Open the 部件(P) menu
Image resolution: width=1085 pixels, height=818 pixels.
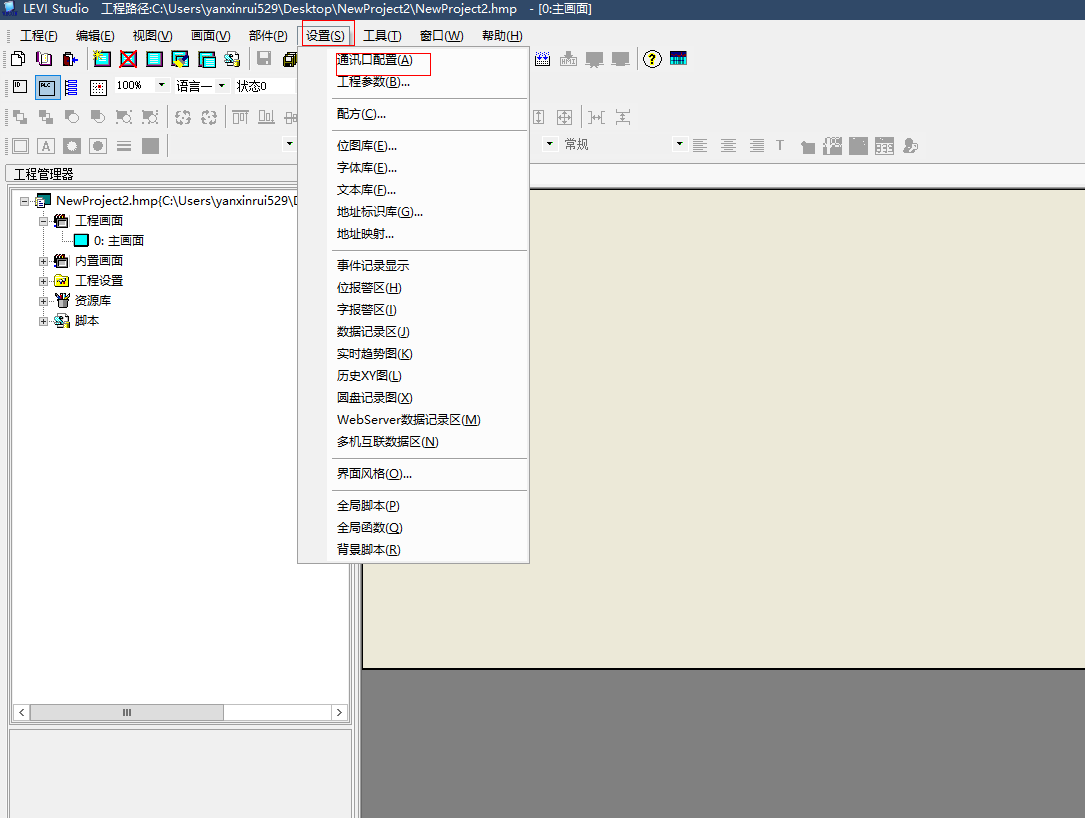[x=268, y=36]
